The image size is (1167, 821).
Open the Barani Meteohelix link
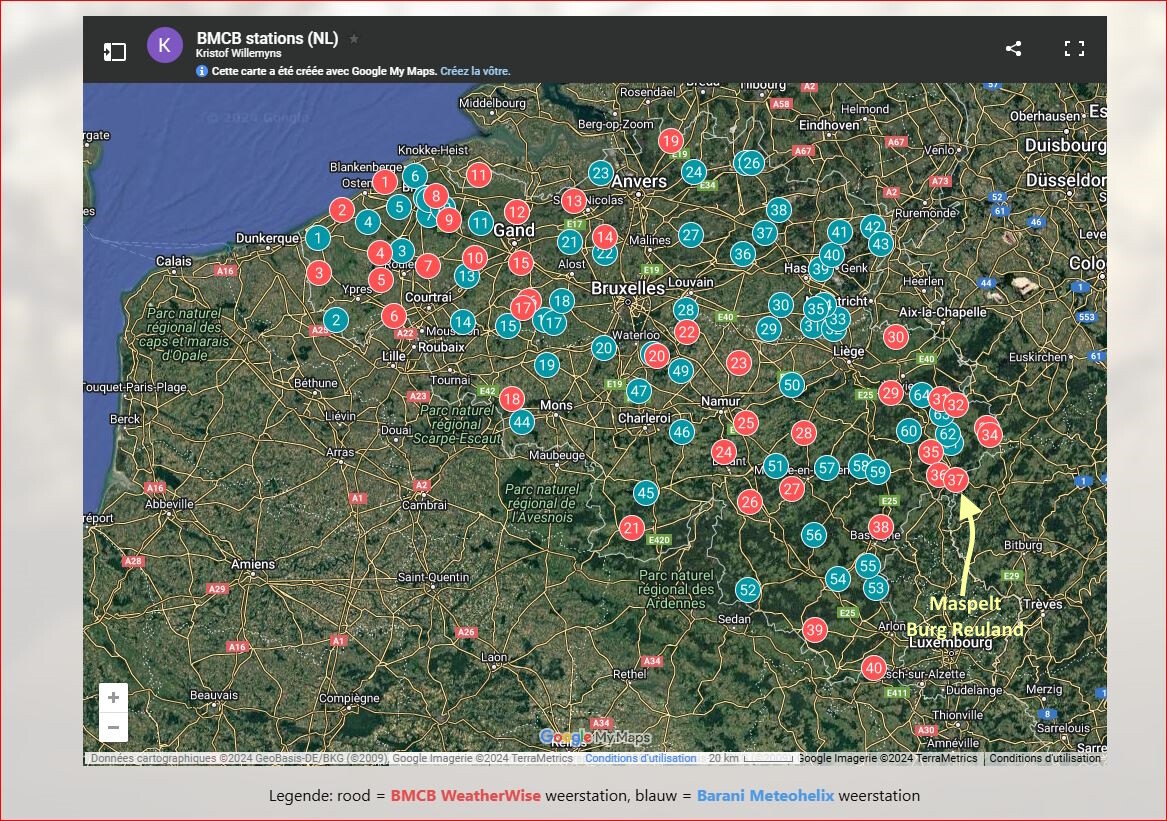(765, 796)
